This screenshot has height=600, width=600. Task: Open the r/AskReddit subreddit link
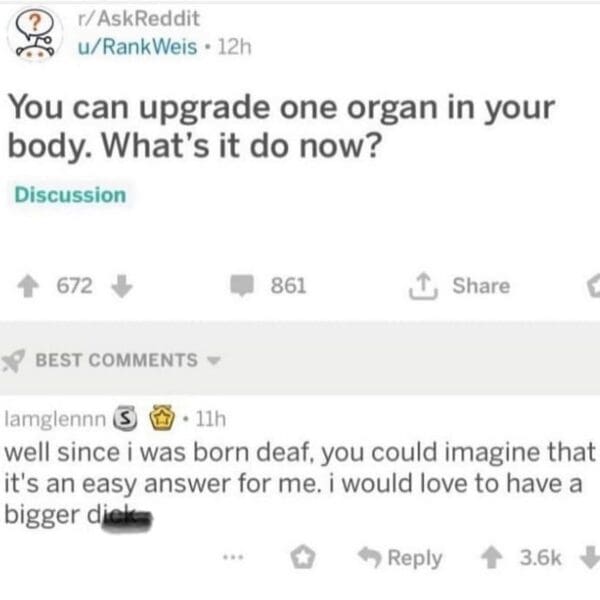pyautogui.click(x=139, y=18)
